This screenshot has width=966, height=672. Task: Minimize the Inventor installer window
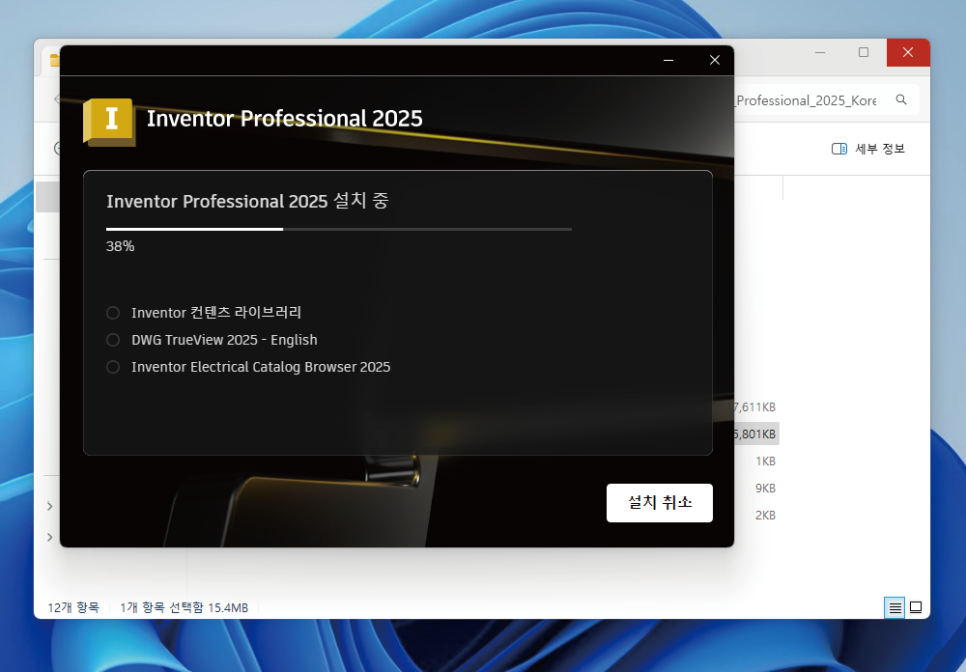pyautogui.click(x=668, y=60)
